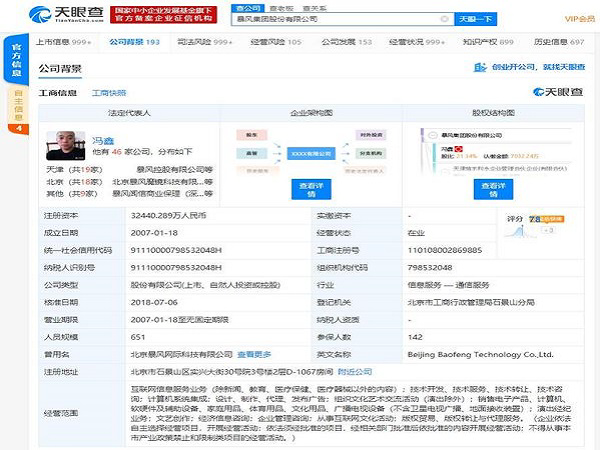The image size is (600, 450).
Task: Click the 登记机关 value 石景山分局
Action: click(x=471, y=302)
